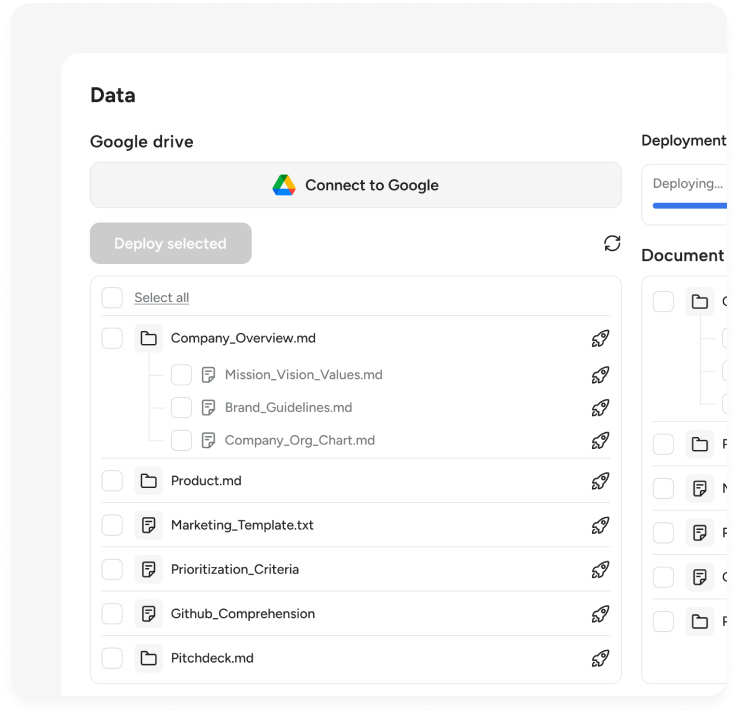Deploy Marketing_Template.txt using rocket icon
Screen dimensions: 738x715
tap(600, 525)
